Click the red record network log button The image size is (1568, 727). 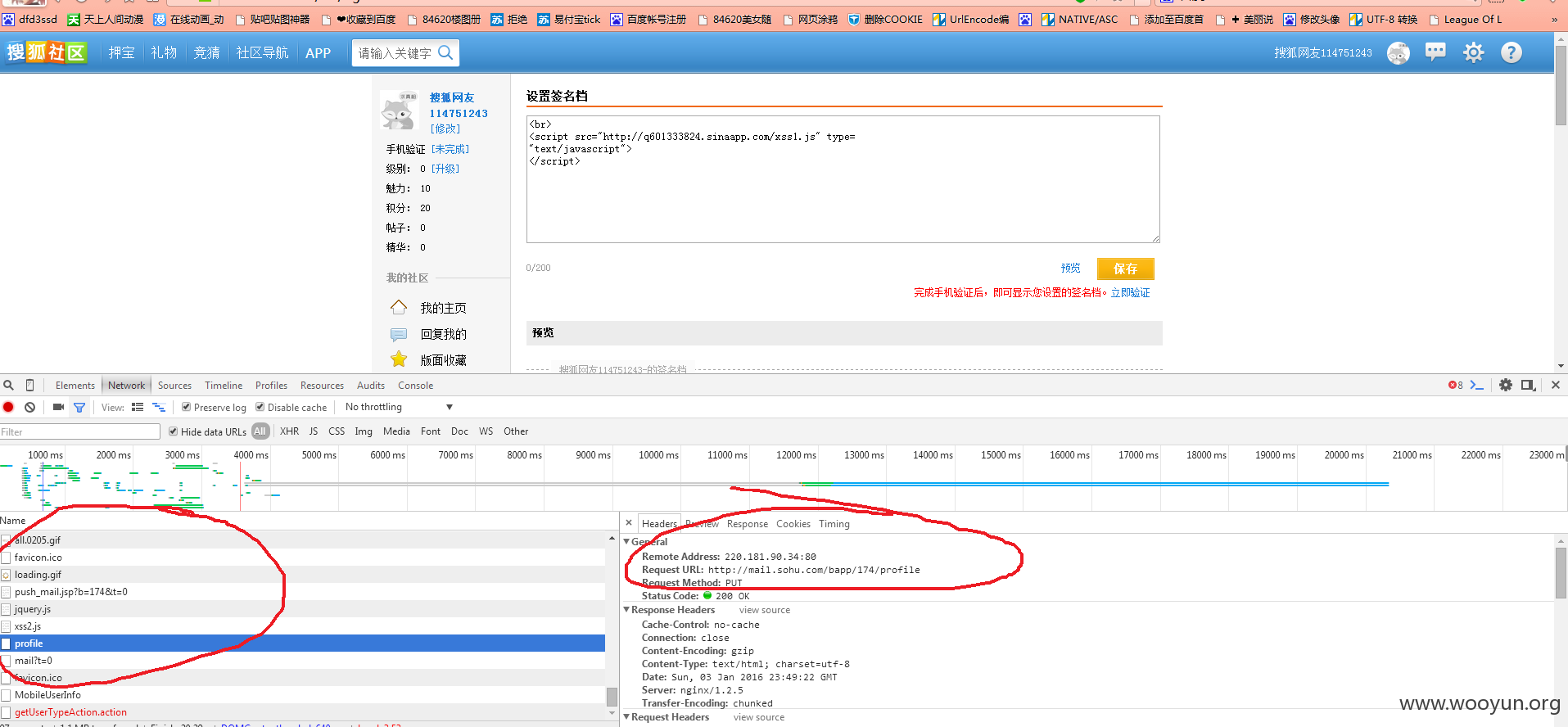[x=8, y=407]
